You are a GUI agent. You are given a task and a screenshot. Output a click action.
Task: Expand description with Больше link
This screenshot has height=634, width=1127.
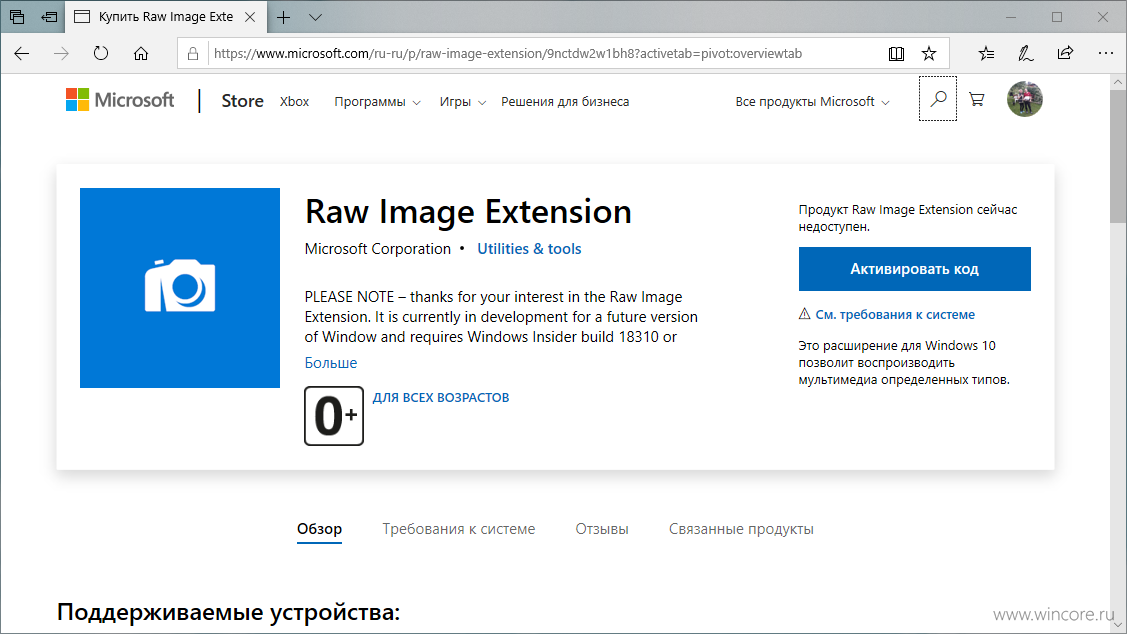(x=331, y=363)
